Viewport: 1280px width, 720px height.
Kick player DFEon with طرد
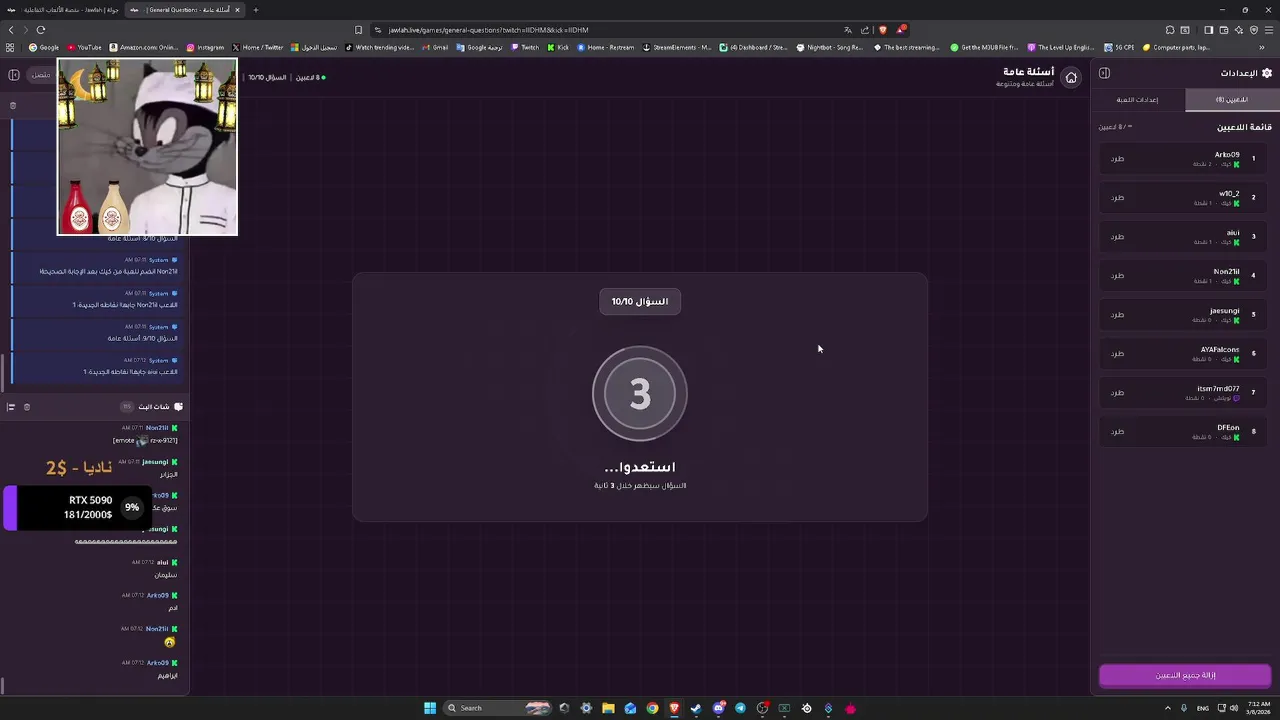tap(1117, 432)
